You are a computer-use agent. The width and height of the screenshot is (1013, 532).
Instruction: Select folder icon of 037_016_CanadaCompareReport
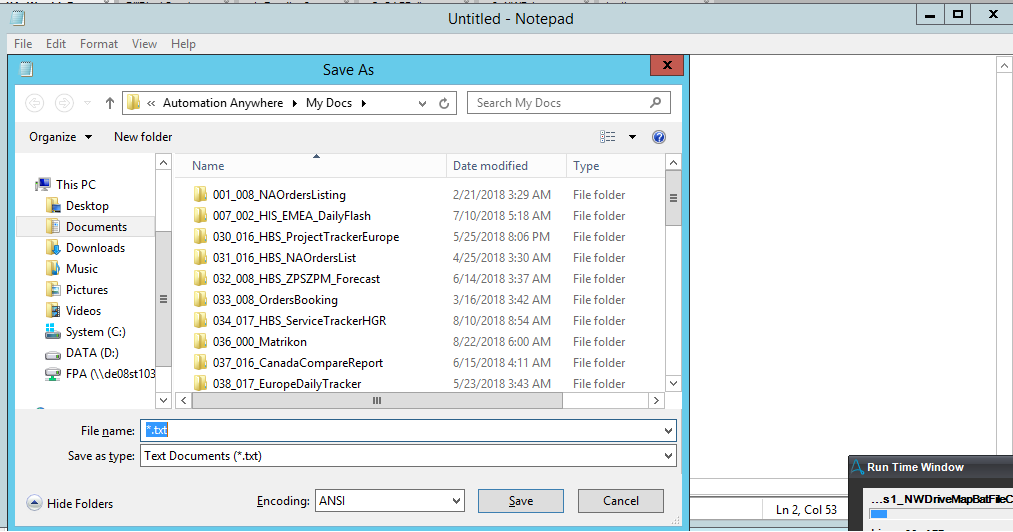pos(200,363)
